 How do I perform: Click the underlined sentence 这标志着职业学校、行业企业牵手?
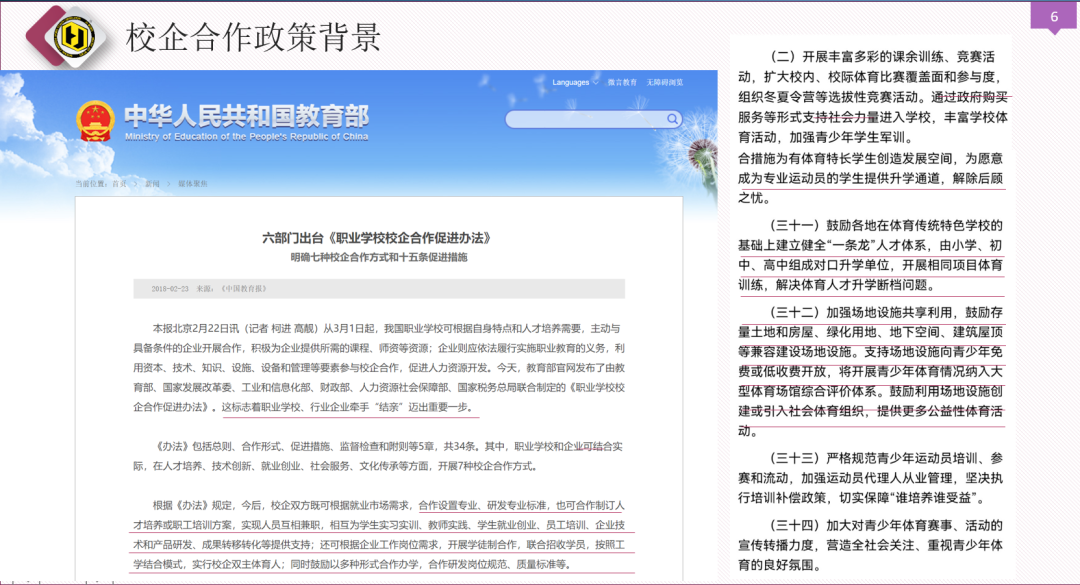(349, 407)
